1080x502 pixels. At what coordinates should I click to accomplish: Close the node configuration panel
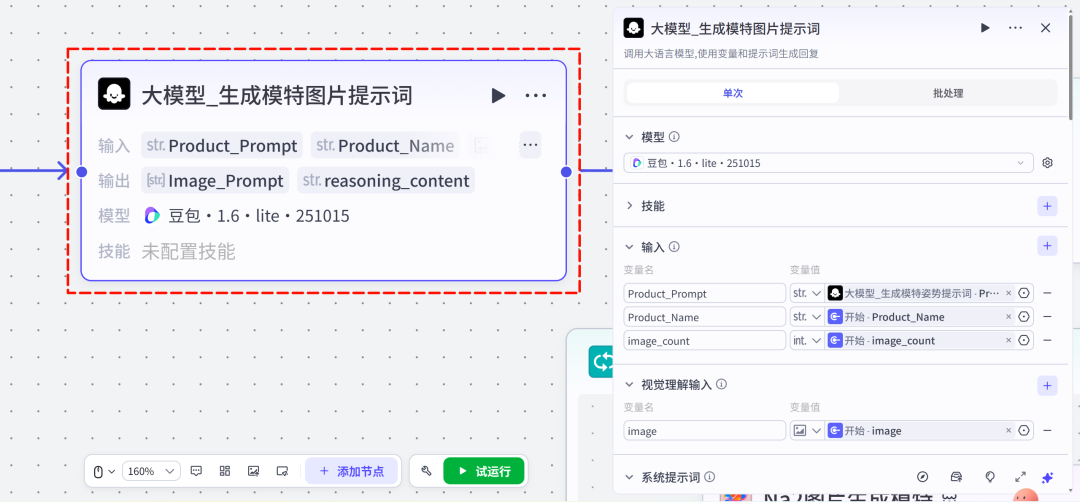coord(1046,28)
